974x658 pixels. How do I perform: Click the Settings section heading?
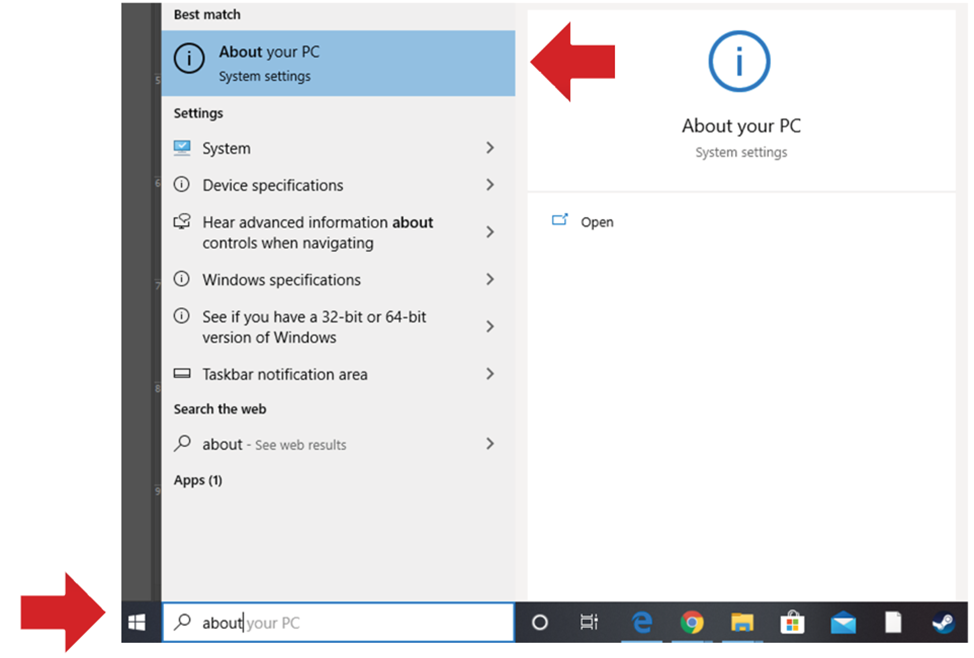click(x=198, y=113)
